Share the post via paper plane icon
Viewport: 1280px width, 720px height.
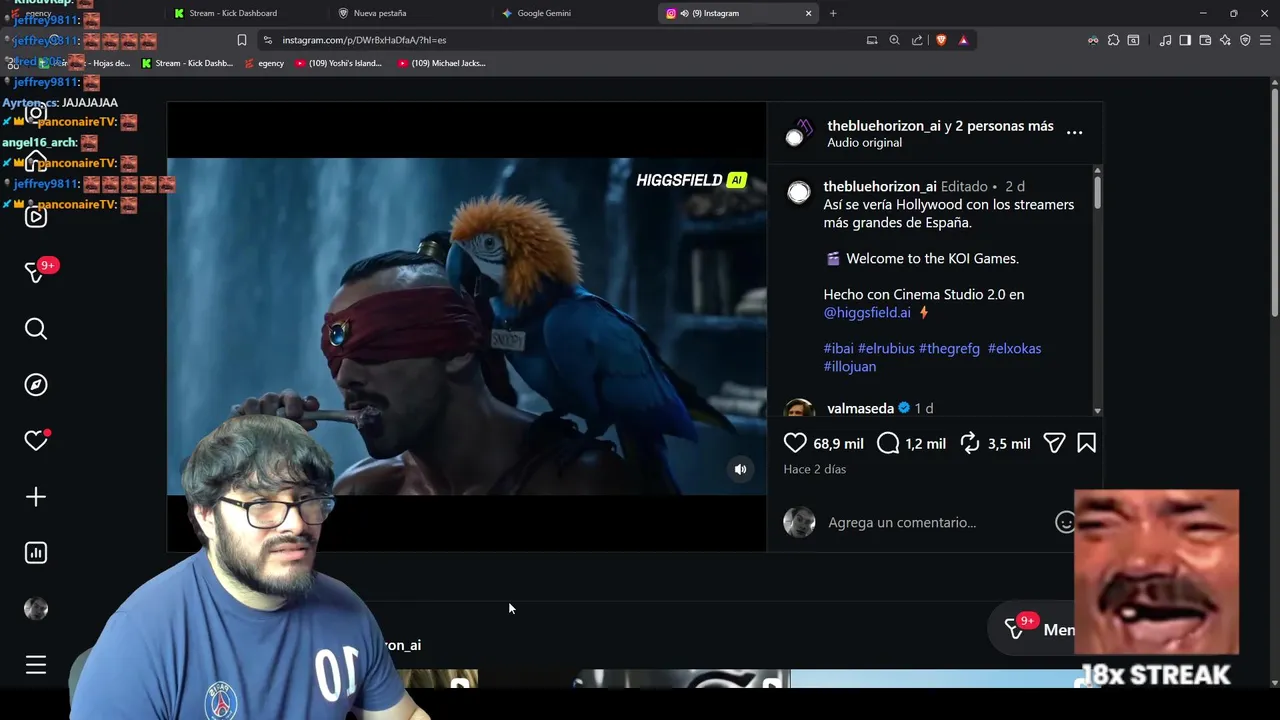point(1054,443)
